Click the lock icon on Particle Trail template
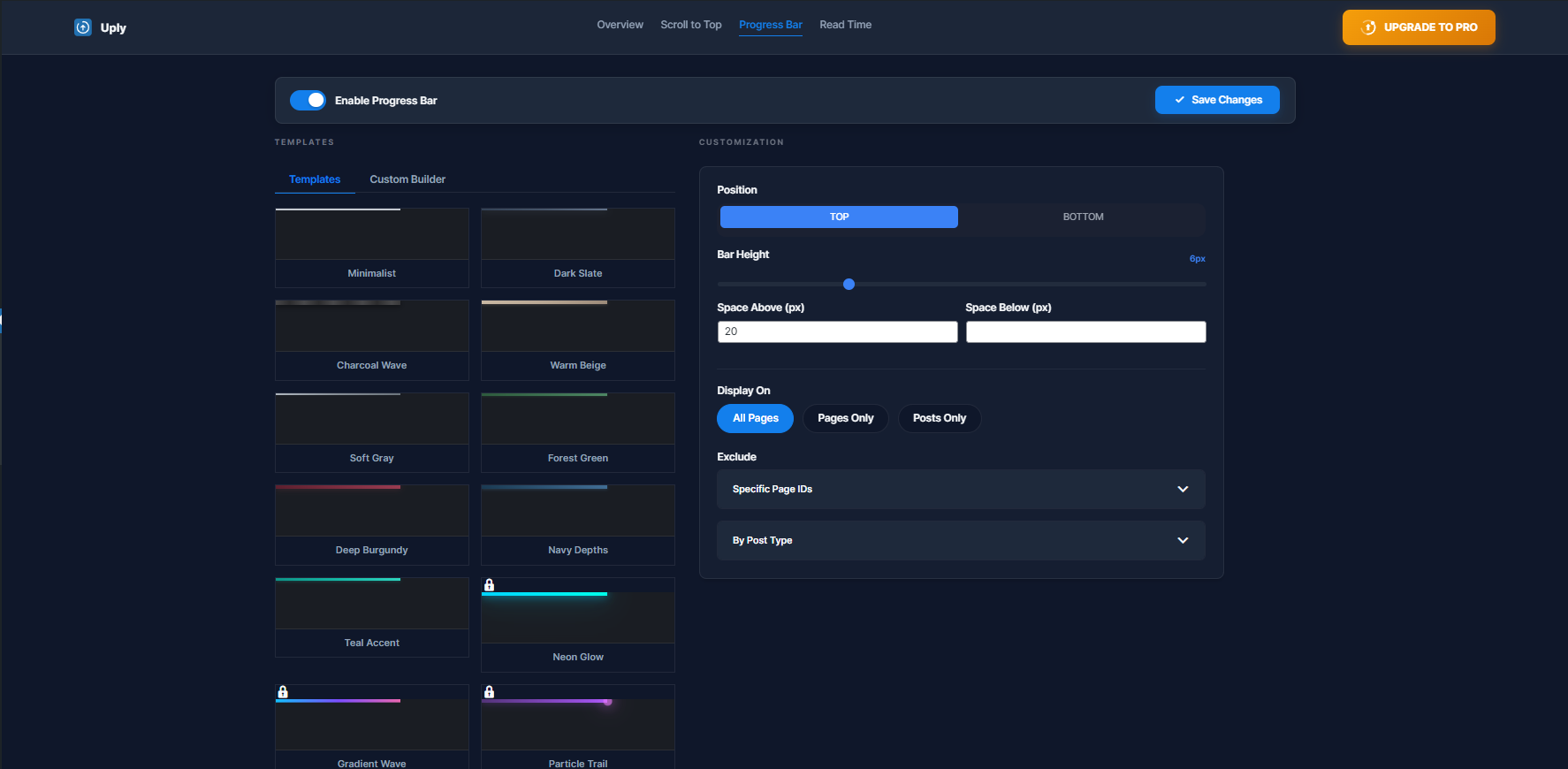 coord(489,692)
